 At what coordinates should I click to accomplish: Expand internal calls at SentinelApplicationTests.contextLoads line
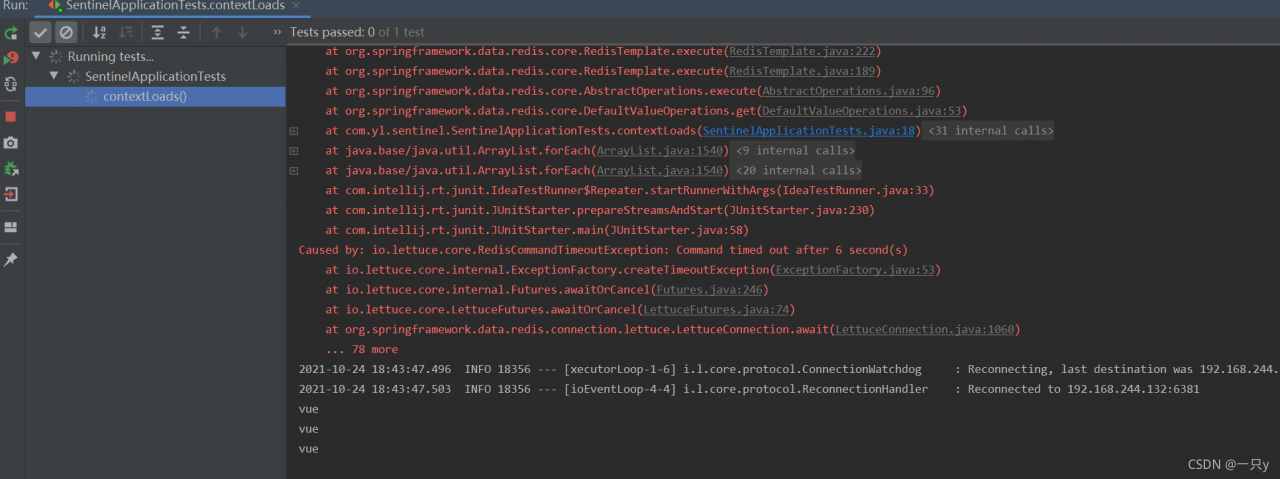click(x=294, y=131)
